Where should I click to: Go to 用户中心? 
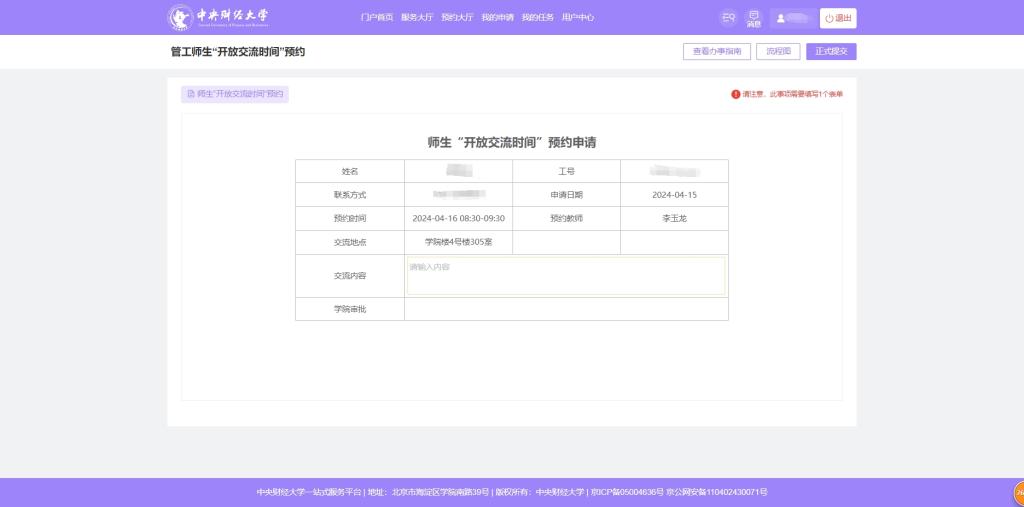(578, 18)
